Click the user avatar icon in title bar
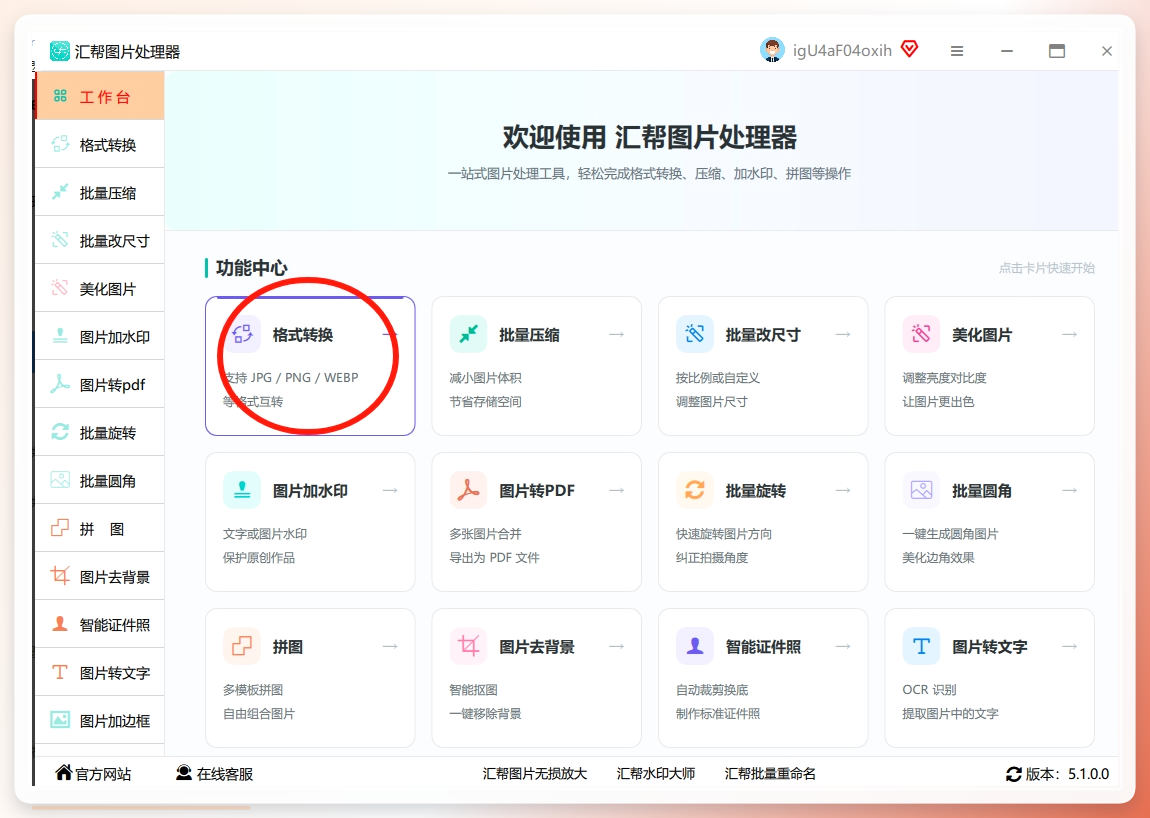This screenshot has height=818, width=1150. coord(772,50)
